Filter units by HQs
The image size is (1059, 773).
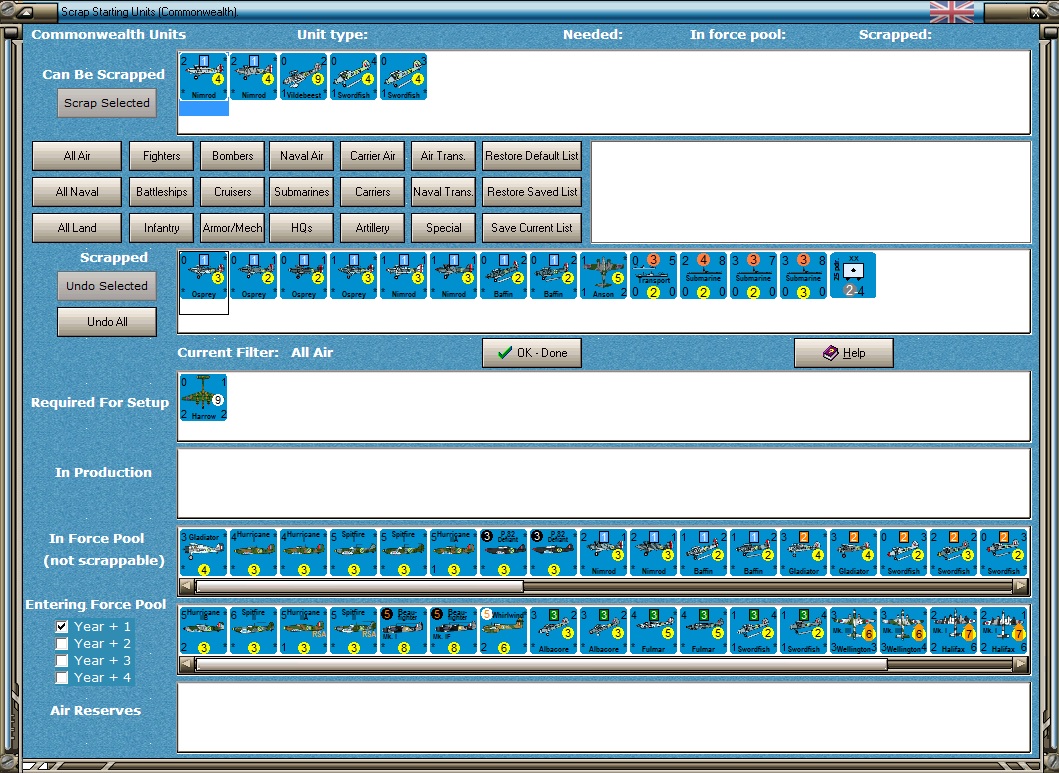[301, 228]
